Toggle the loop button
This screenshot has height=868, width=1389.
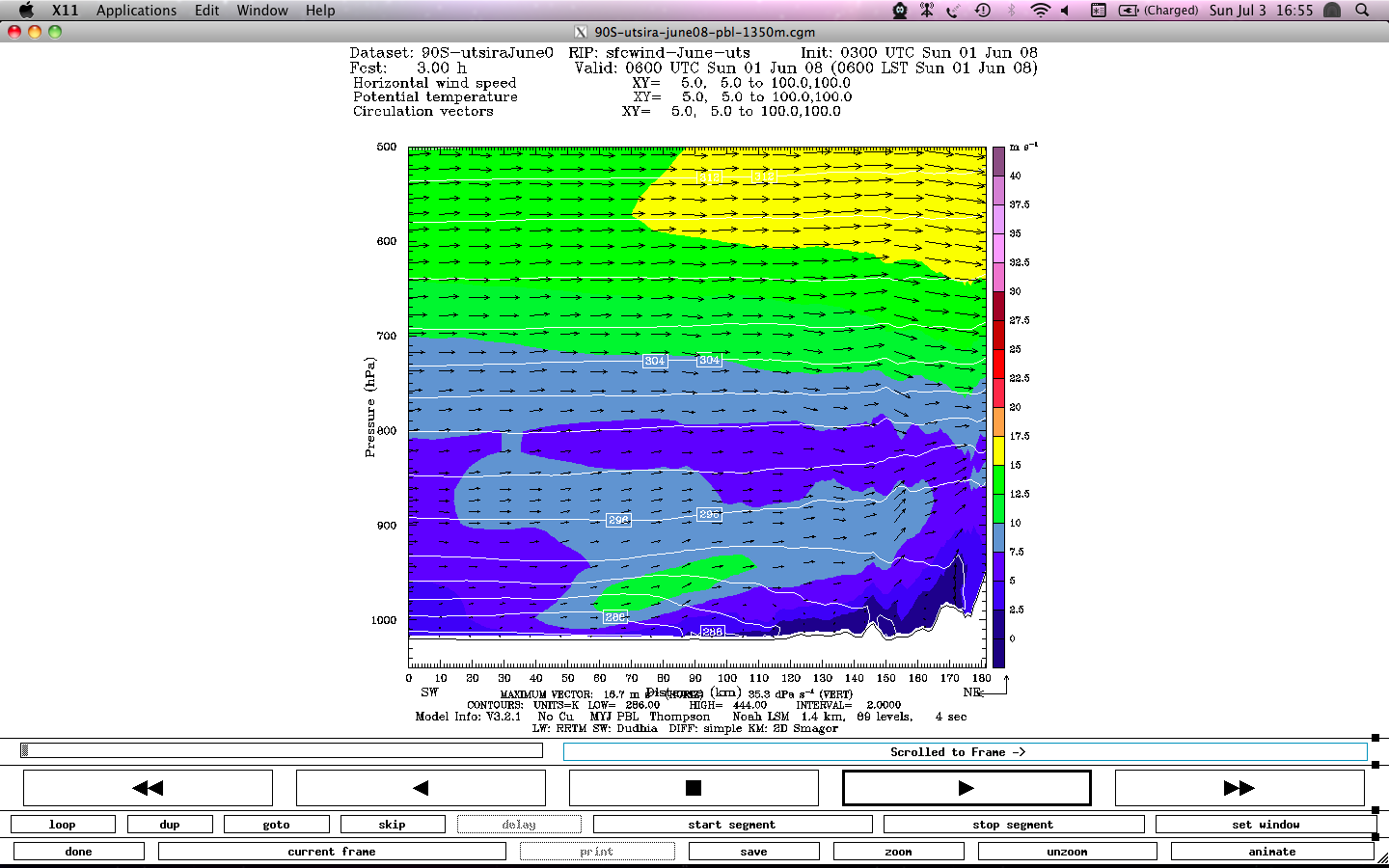coord(63,825)
